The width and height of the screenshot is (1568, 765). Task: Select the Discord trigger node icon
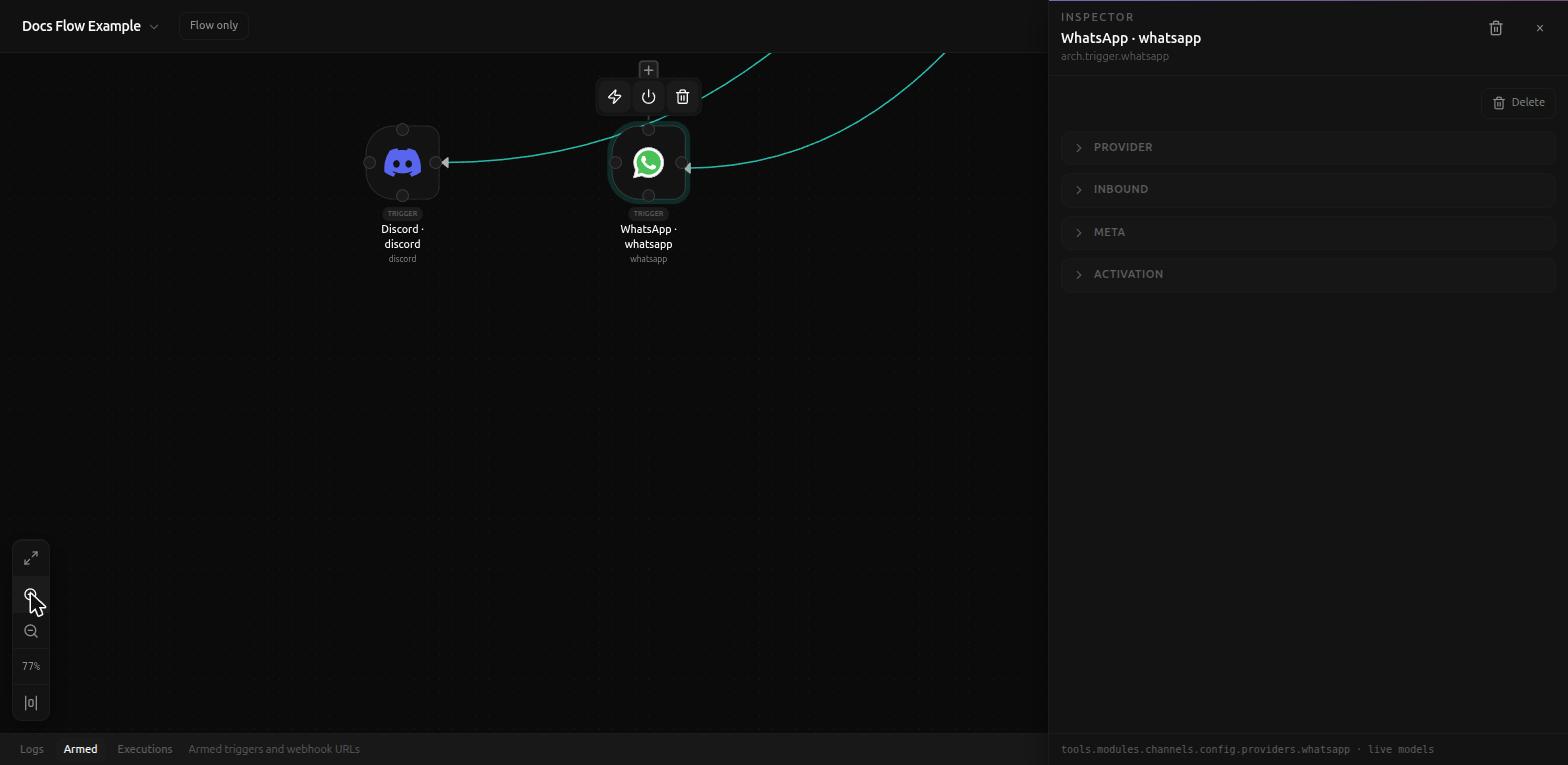(x=402, y=162)
